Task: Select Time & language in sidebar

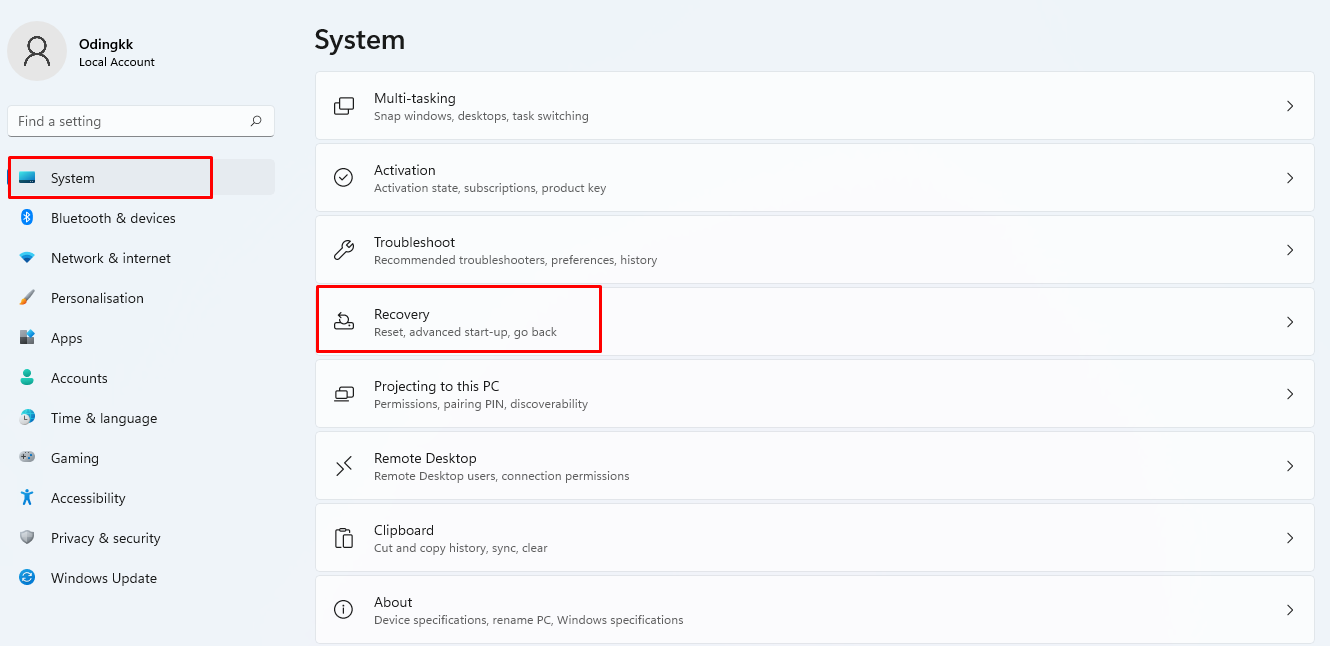Action: coord(104,418)
